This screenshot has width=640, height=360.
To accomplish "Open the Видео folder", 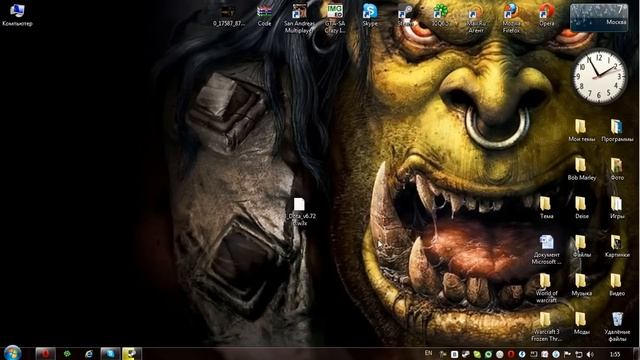I will 617,285.
